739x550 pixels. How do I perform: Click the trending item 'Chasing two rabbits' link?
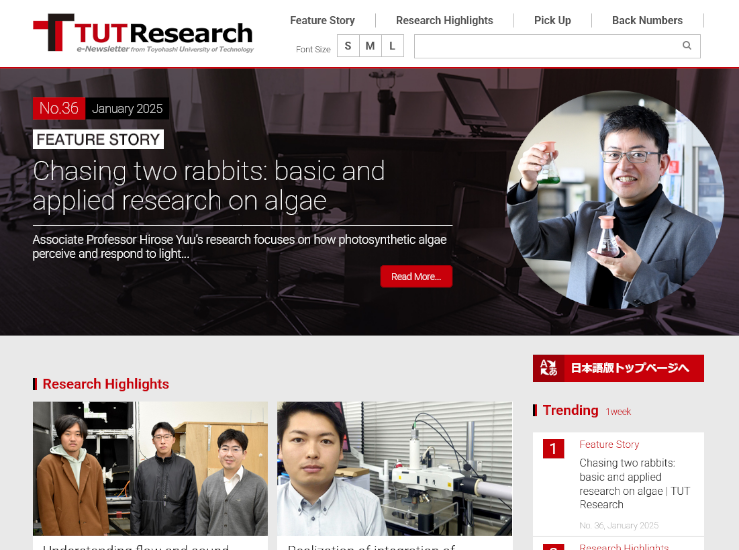[634, 484]
